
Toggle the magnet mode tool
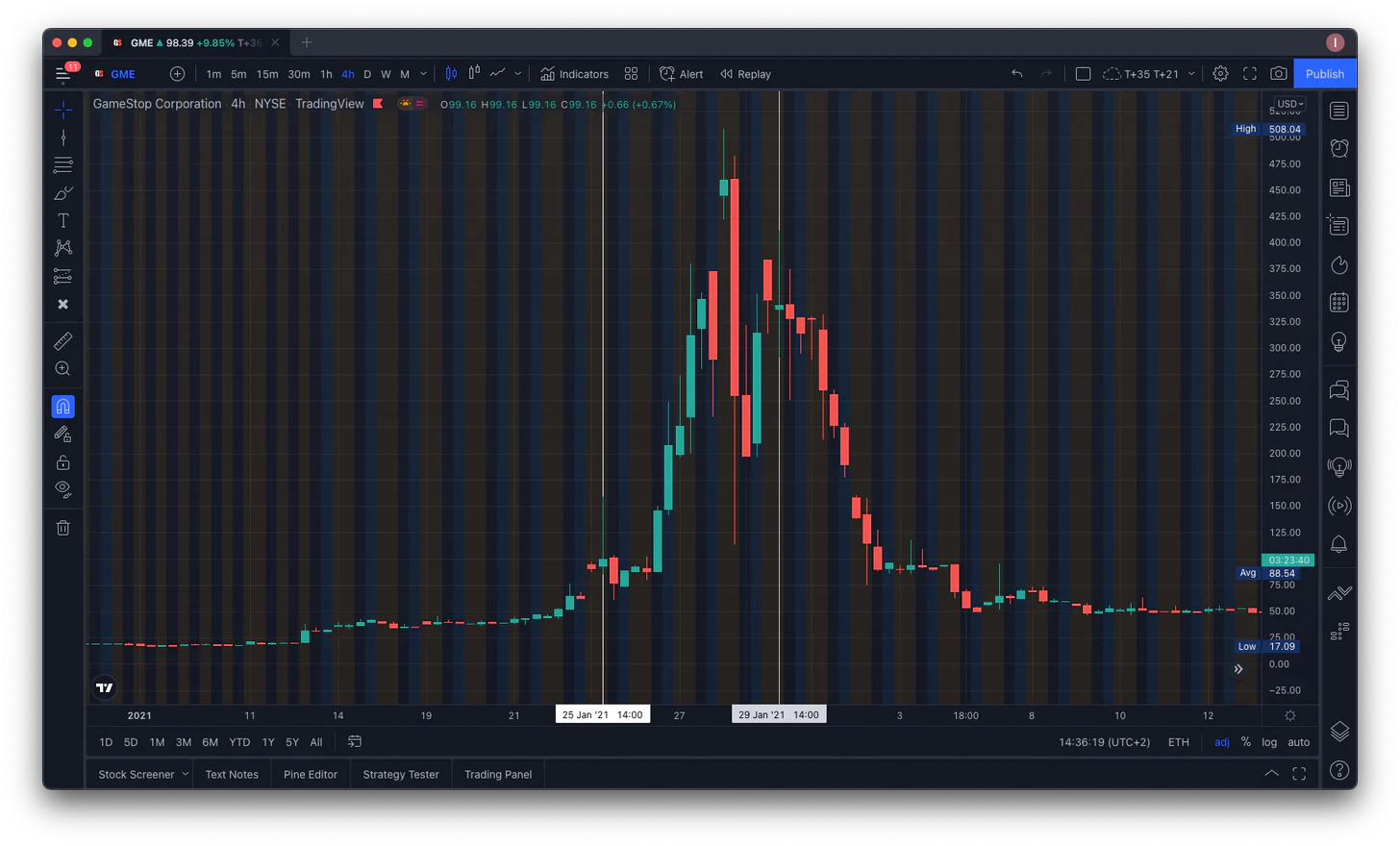(x=62, y=407)
